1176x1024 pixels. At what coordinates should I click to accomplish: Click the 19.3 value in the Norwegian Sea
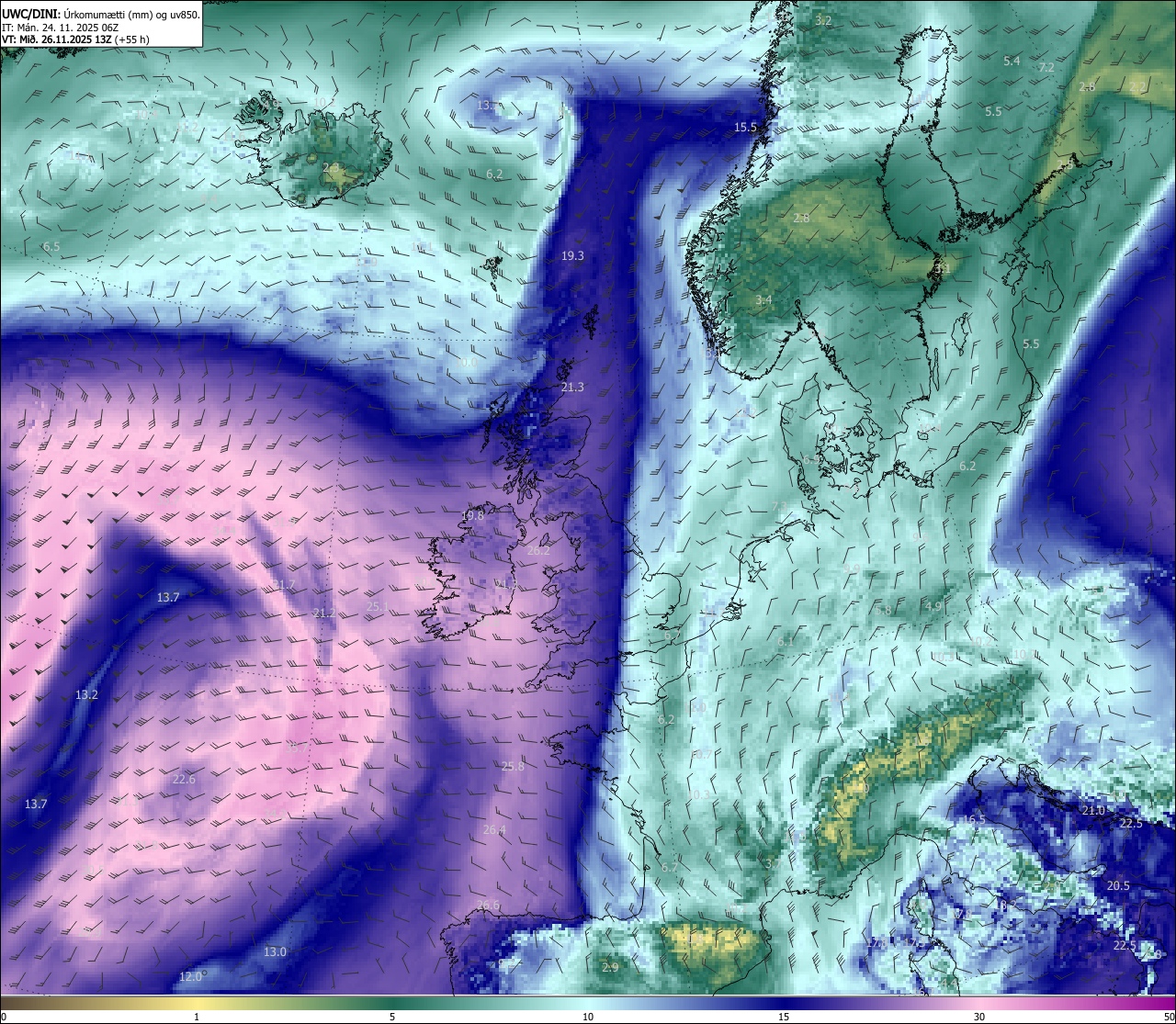point(572,255)
